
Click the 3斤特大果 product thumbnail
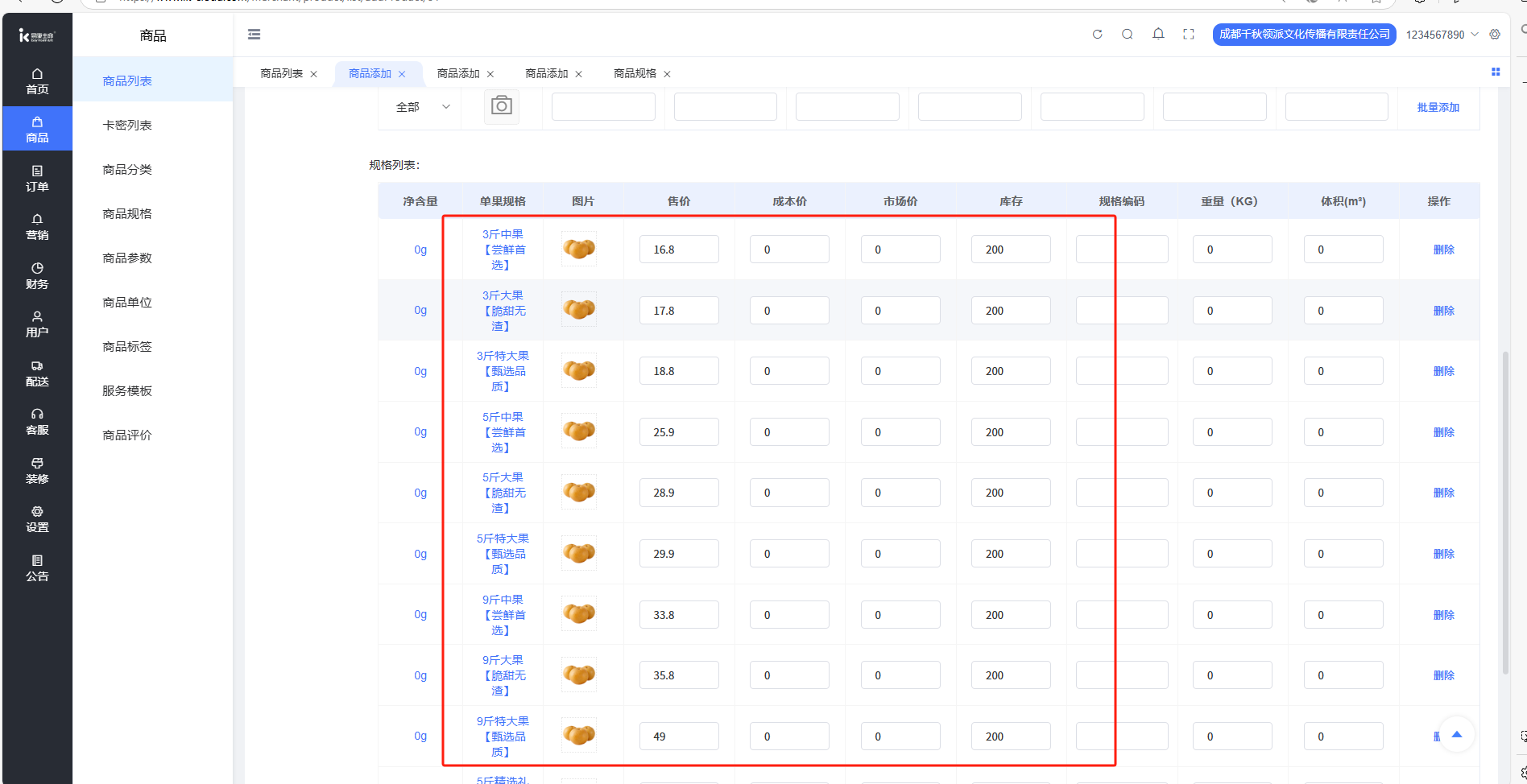tap(579, 370)
